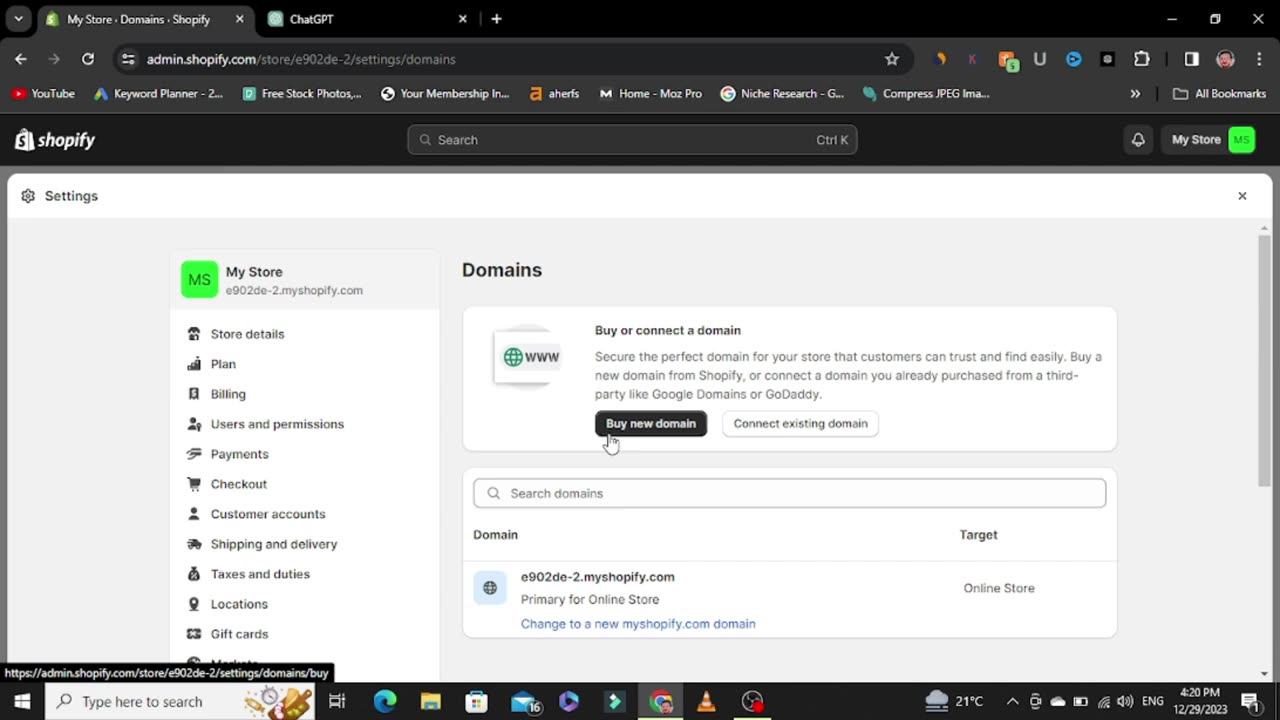
Task: Click the Users and permissions icon
Action: click(x=194, y=424)
